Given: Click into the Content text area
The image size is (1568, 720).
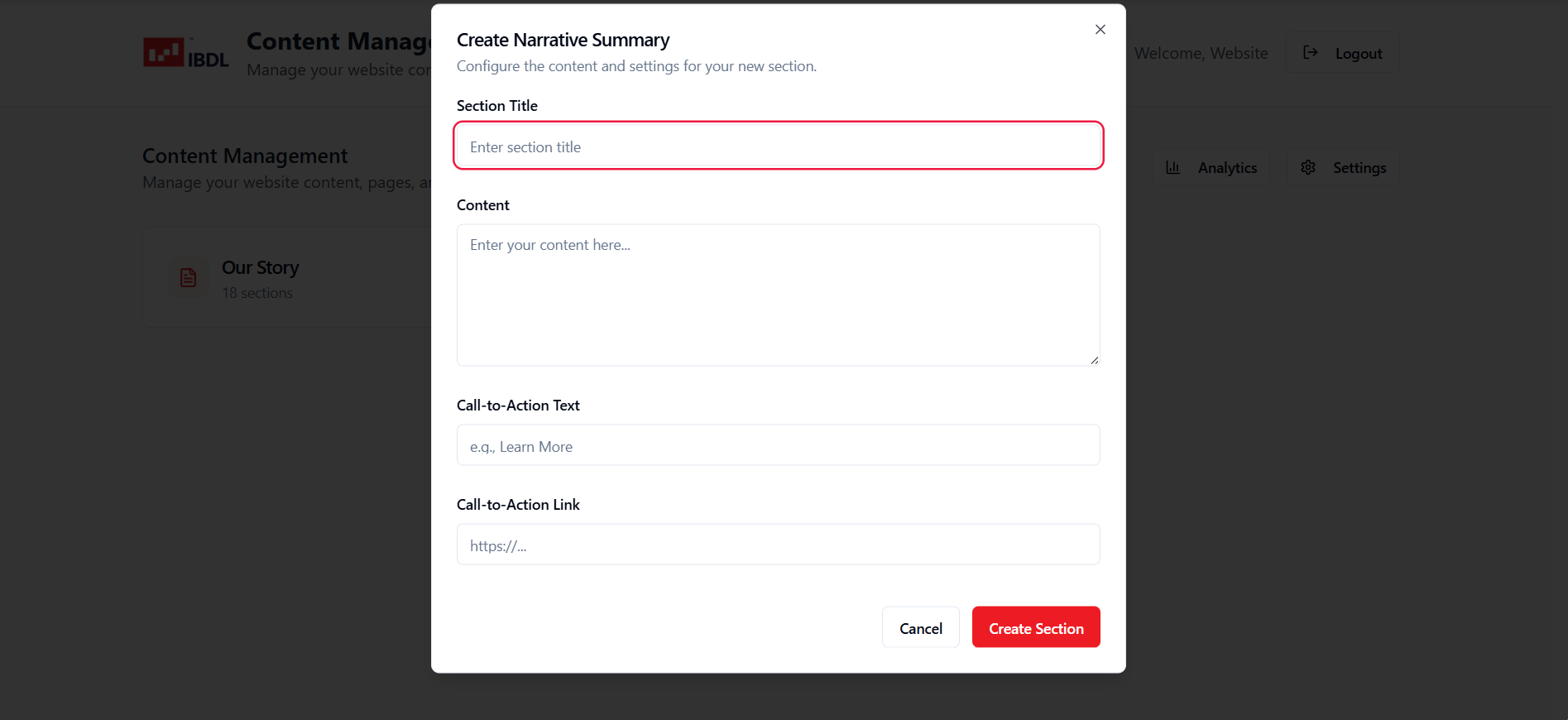Looking at the screenshot, I should 778,295.
